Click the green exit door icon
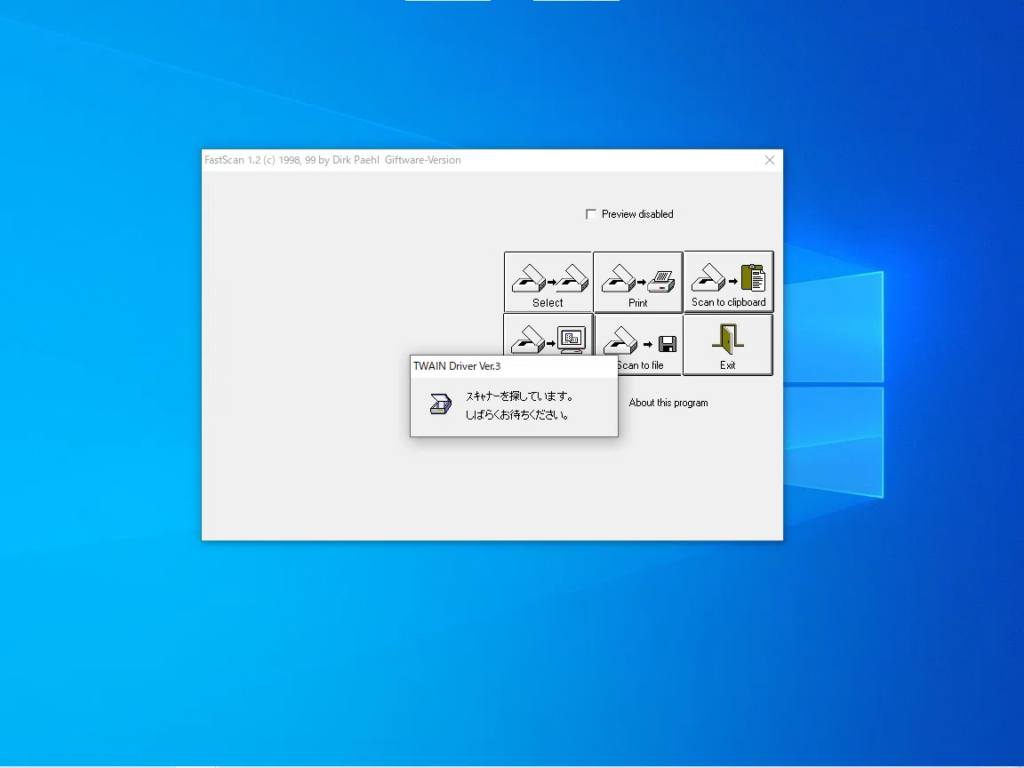The width and height of the screenshot is (1024, 768). point(728,339)
